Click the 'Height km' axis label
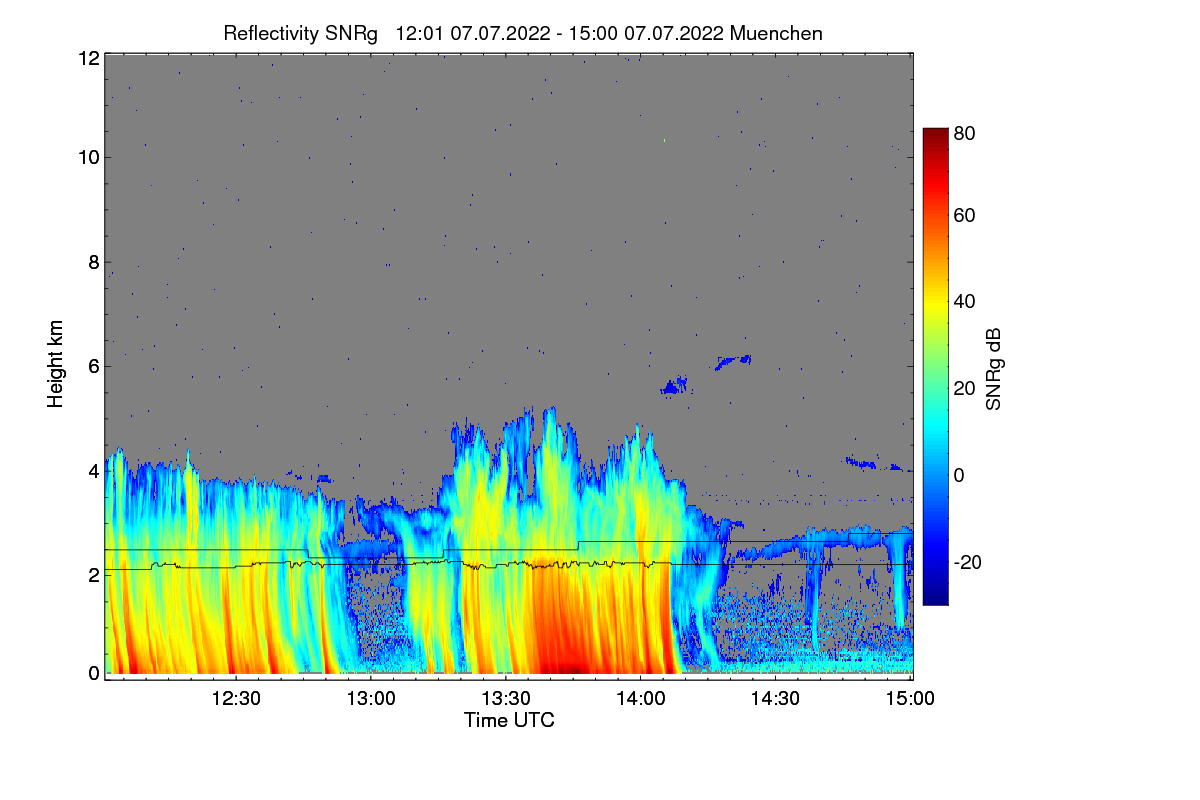1200x800 pixels. (x=55, y=364)
